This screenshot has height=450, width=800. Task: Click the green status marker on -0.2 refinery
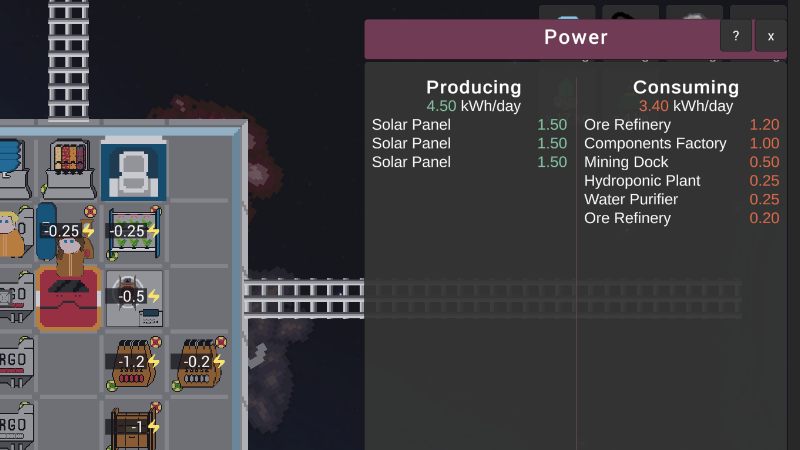pyautogui.click(x=177, y=386)
